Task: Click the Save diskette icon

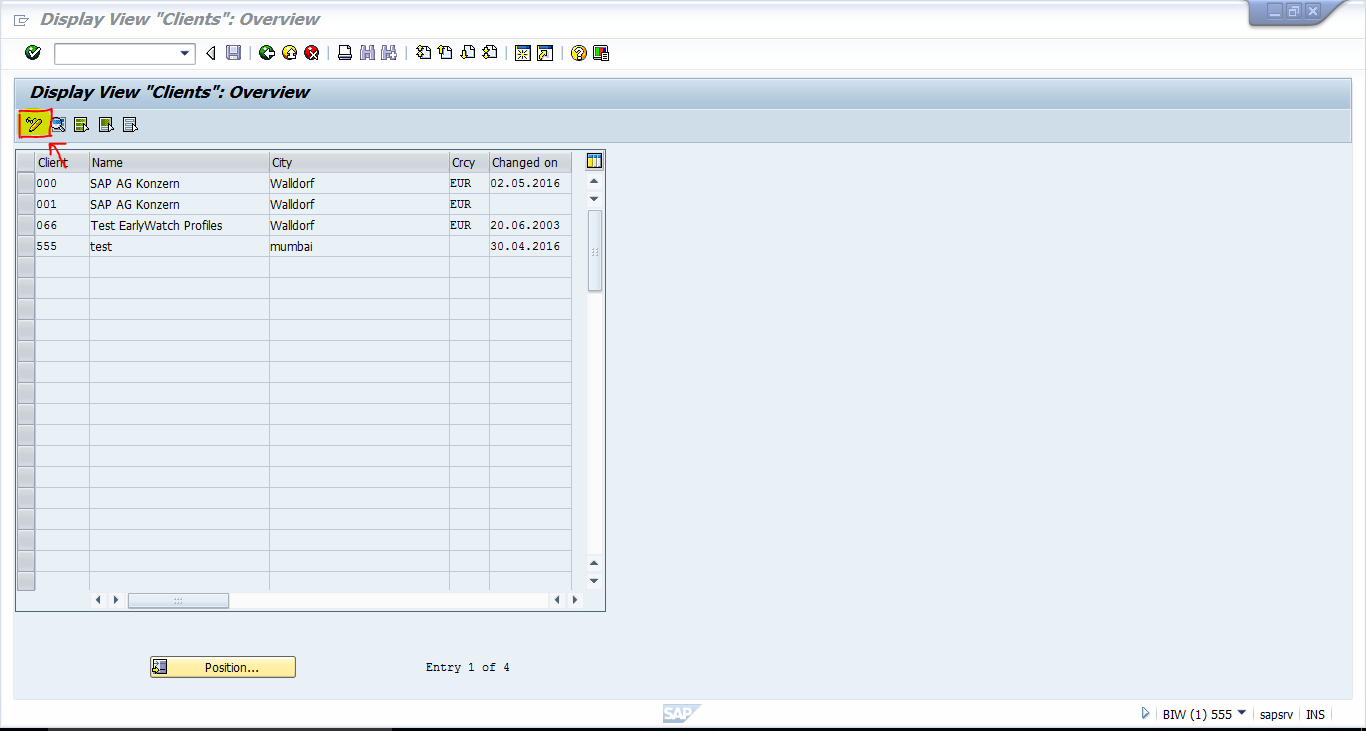Action: tap(233, 53)
